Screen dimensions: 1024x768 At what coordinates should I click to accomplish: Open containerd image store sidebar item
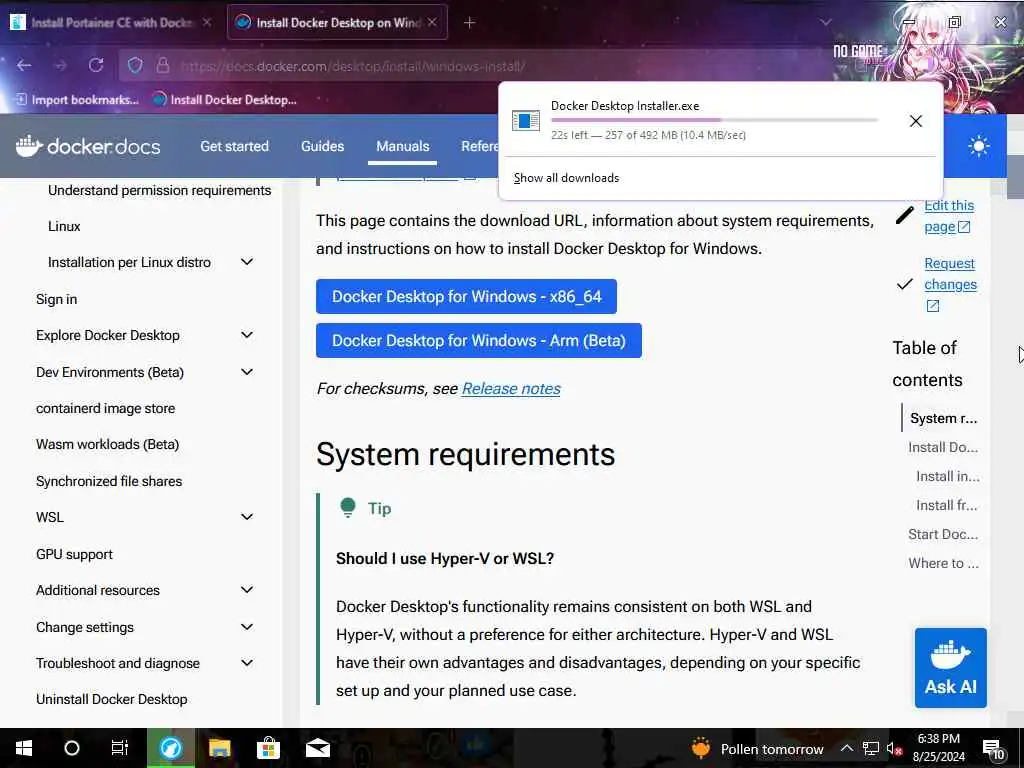click(x=105, y=408)
